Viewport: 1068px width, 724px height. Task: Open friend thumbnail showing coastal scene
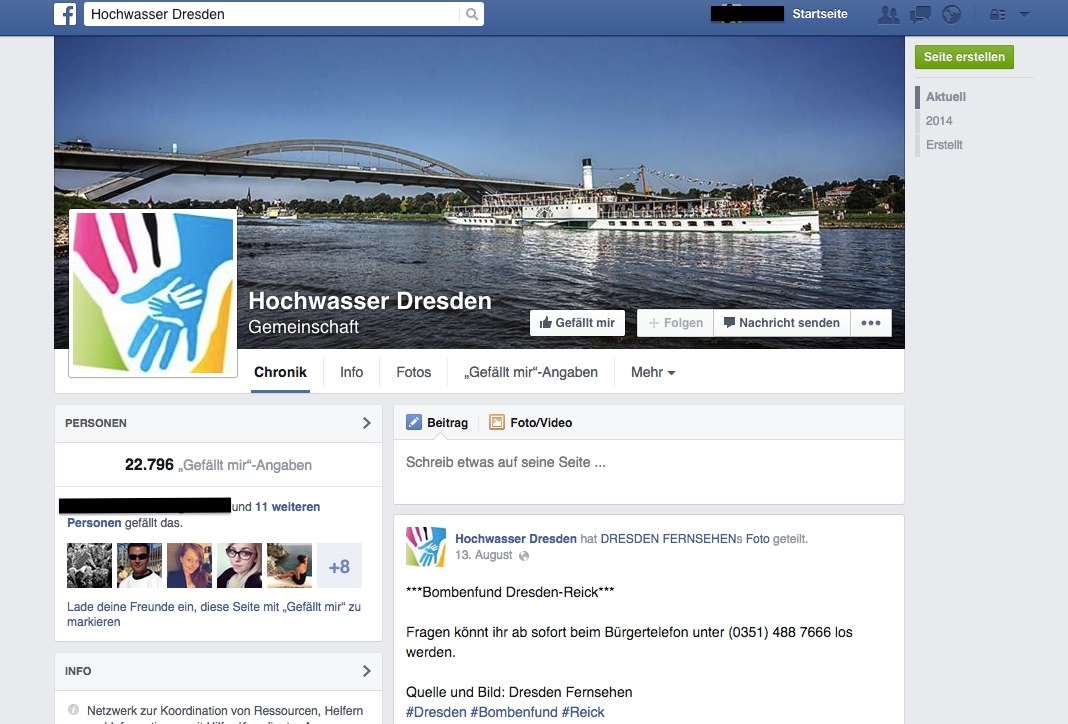click(x=289, y=565)
